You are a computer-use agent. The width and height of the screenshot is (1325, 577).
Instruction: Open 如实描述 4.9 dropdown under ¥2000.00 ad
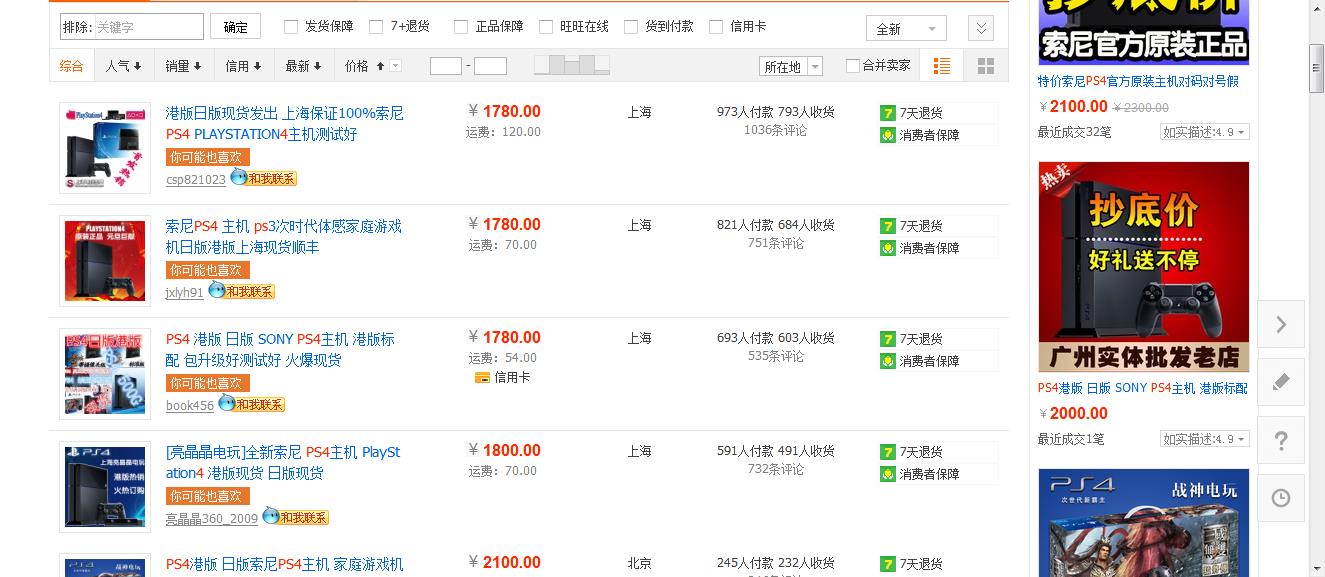(x=1205, y=439)
